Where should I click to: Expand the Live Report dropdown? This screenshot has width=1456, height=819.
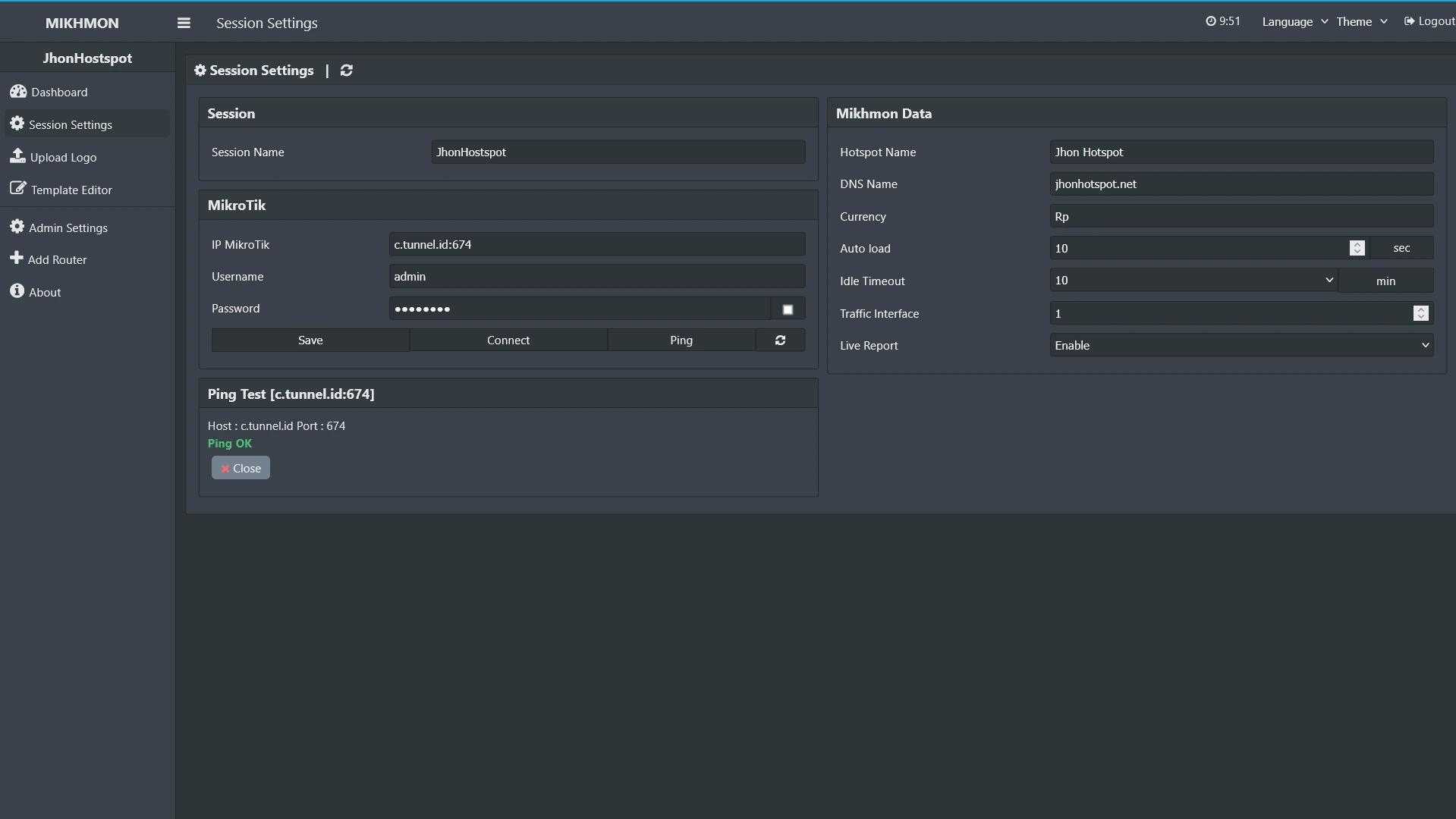coord(1241,345)
